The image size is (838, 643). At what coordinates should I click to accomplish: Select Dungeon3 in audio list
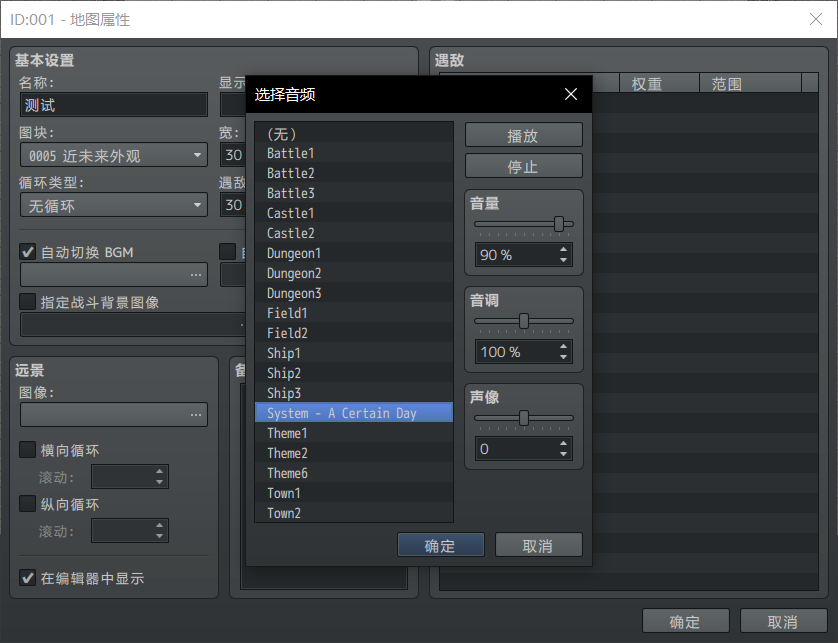354,293
